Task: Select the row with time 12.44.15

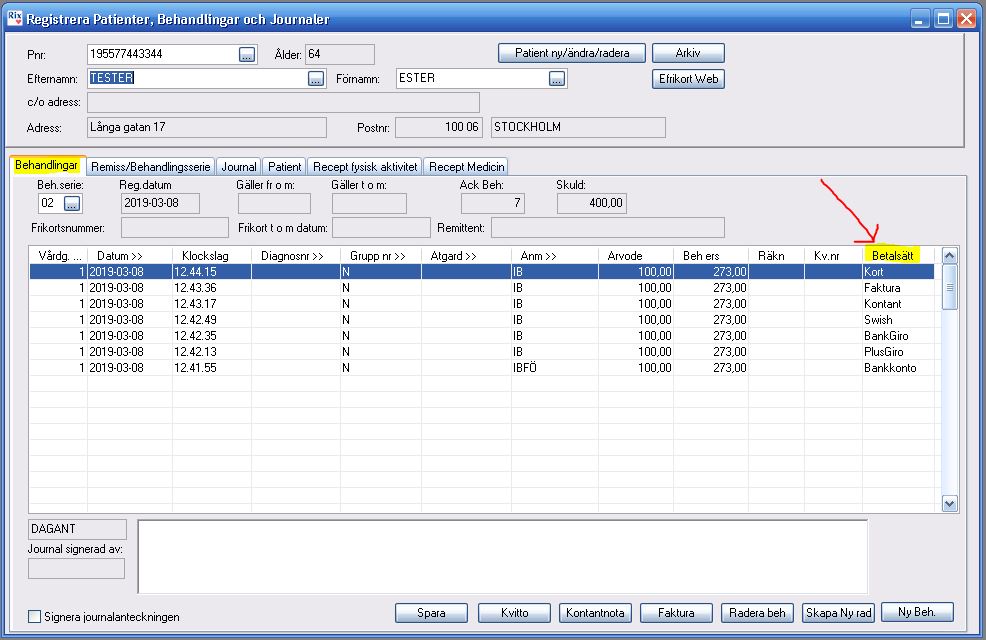Action: (482, 272)
